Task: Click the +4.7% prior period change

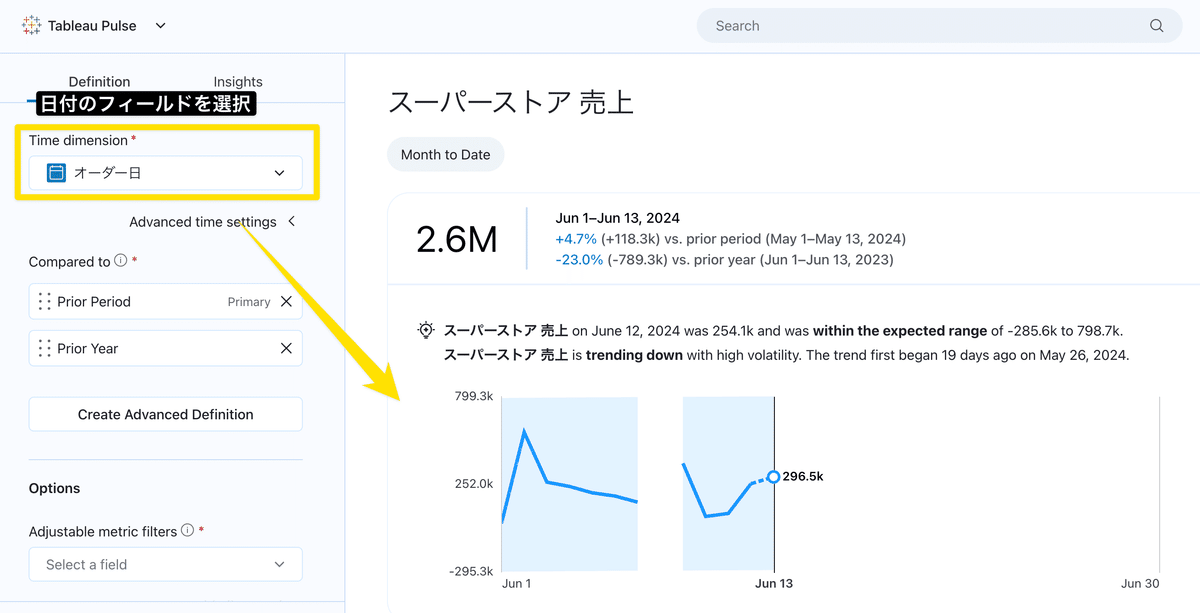Action: click(x=576, y=239)
